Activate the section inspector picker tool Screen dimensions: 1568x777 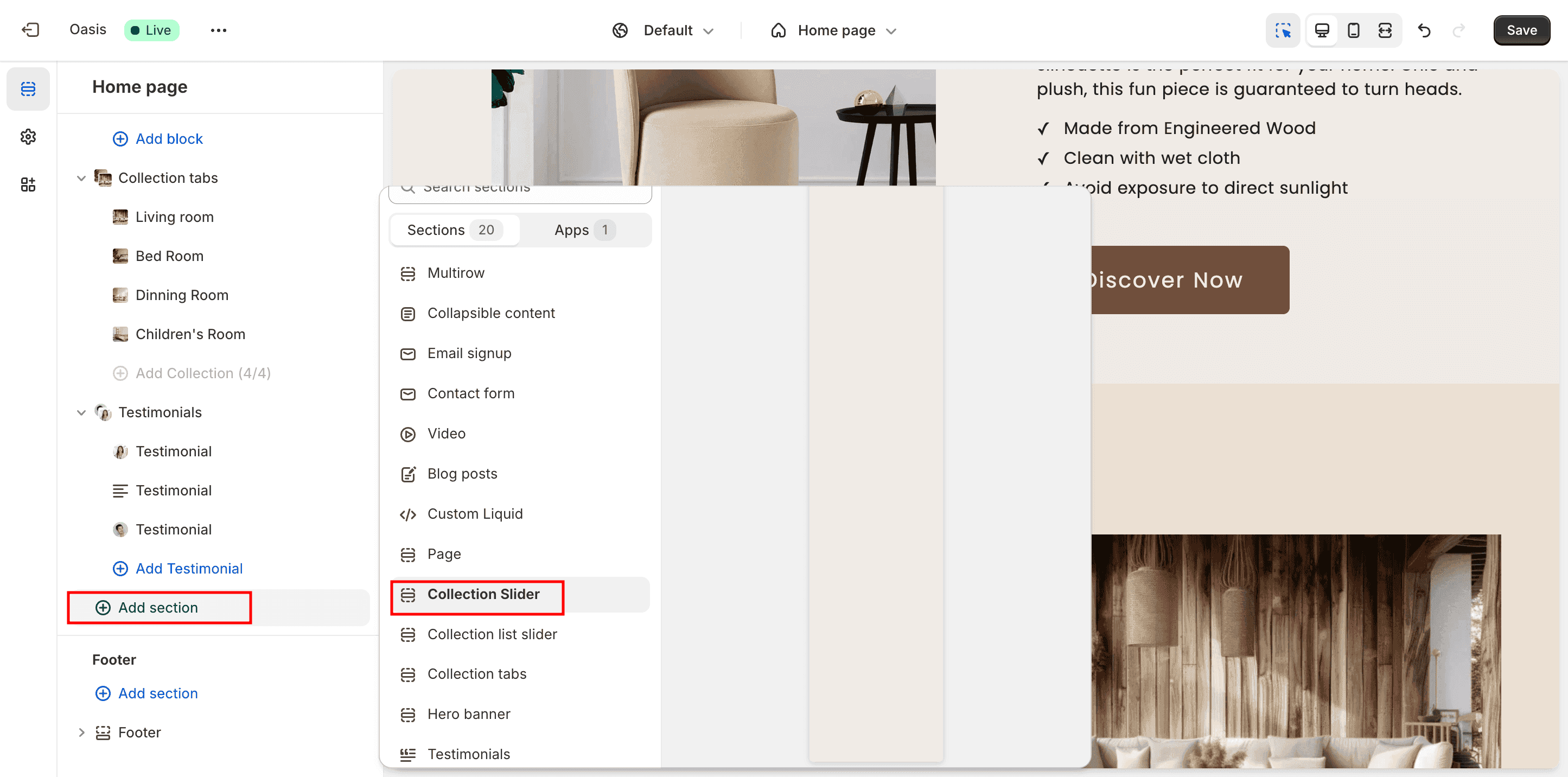pyautogui.click(x=1283, y=30)
